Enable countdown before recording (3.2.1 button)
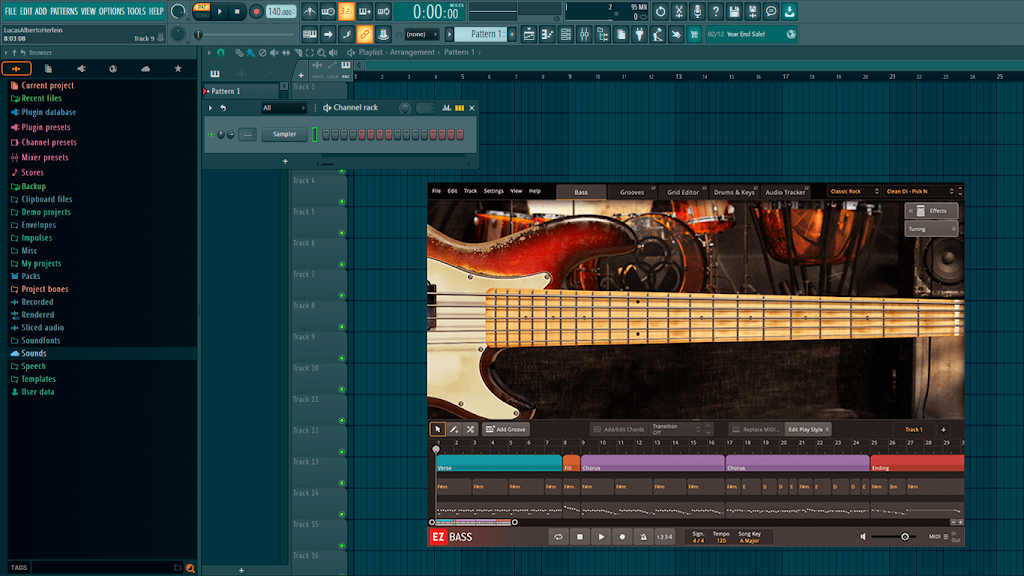The image size is (1024, 576). tap(346, 11)
